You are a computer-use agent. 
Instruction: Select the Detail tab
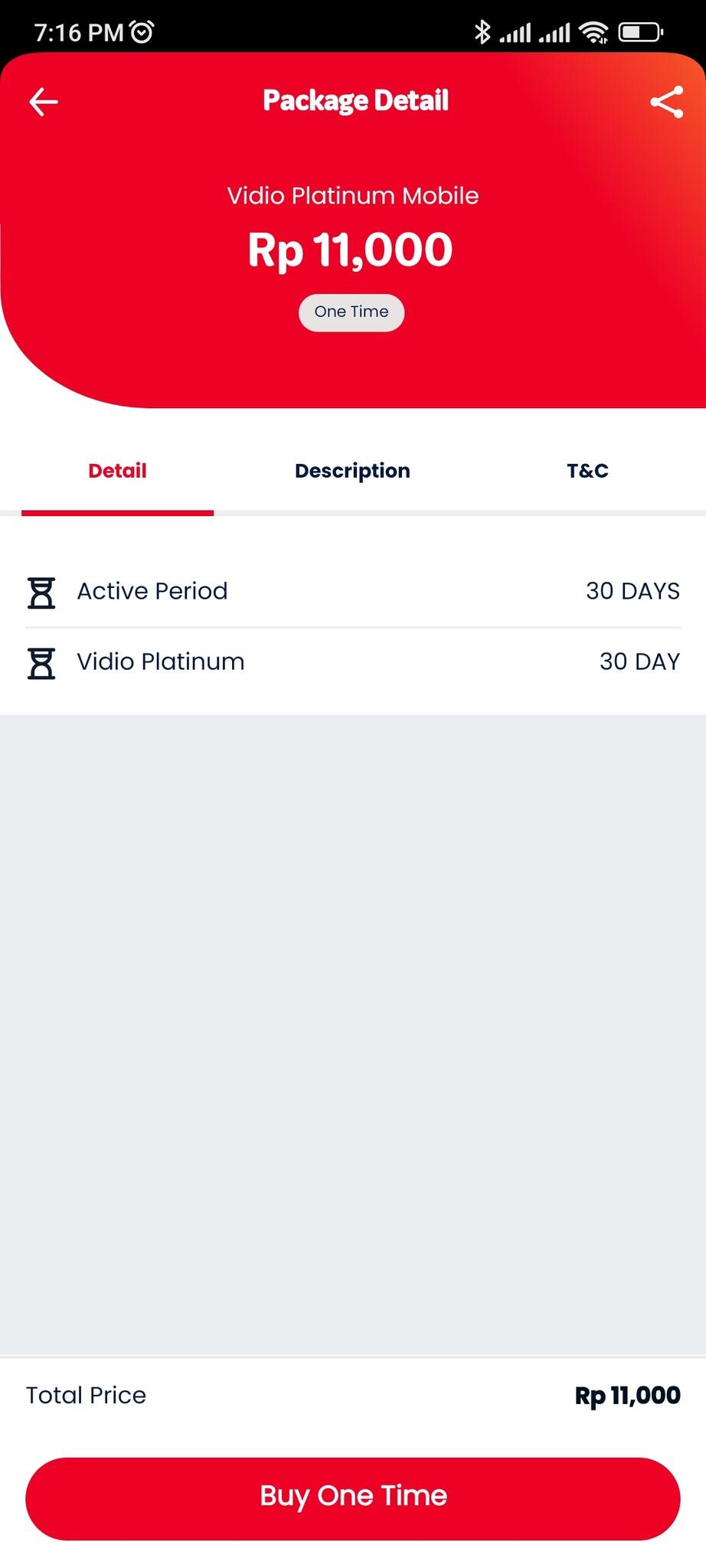(117, 471)
